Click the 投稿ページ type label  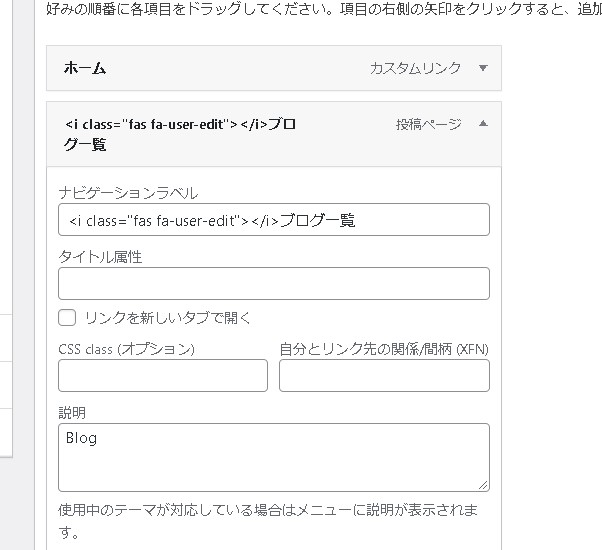(428, 124)
